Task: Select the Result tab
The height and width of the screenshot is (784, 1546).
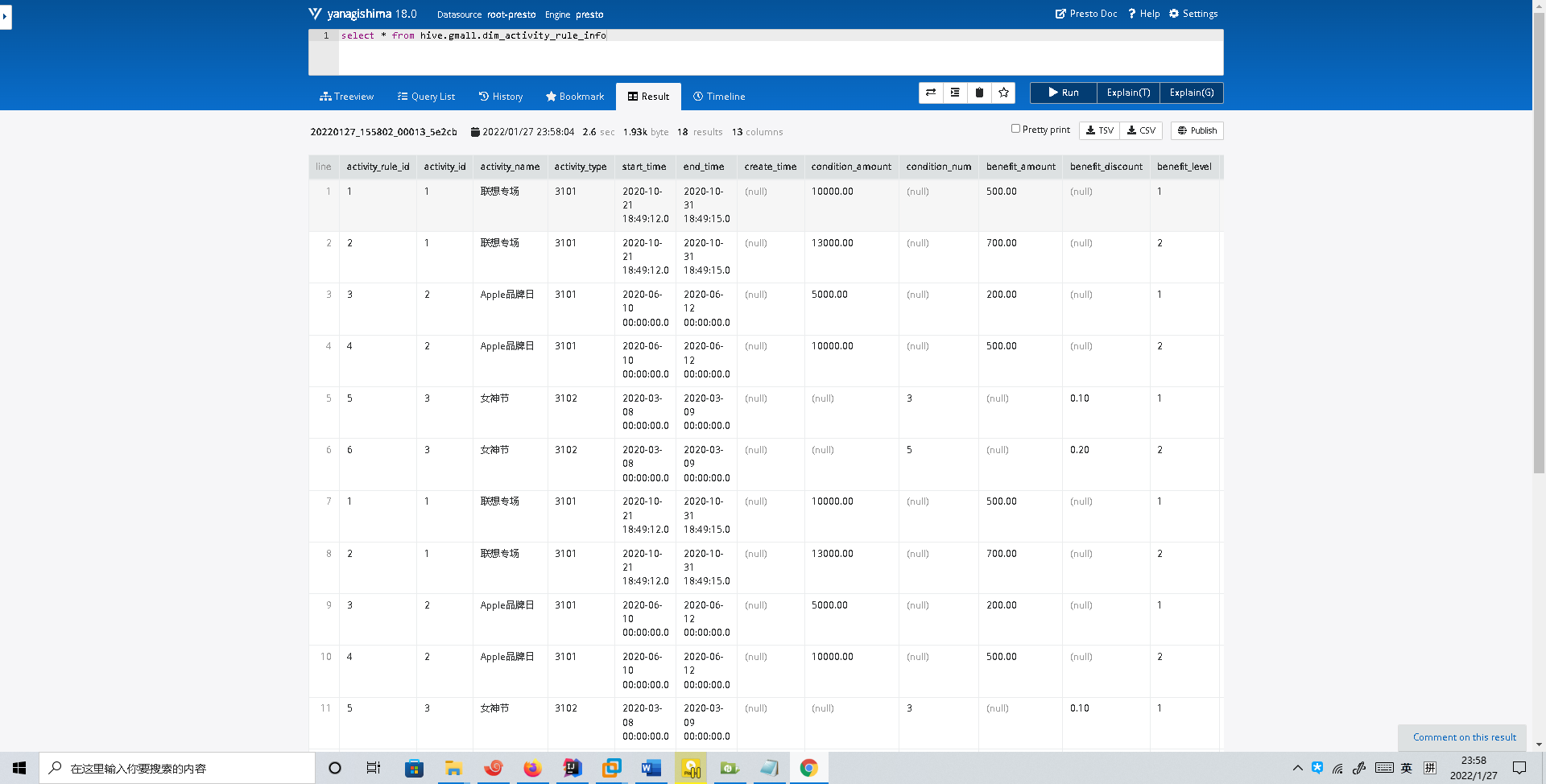Action: click(x=648, y=97)
